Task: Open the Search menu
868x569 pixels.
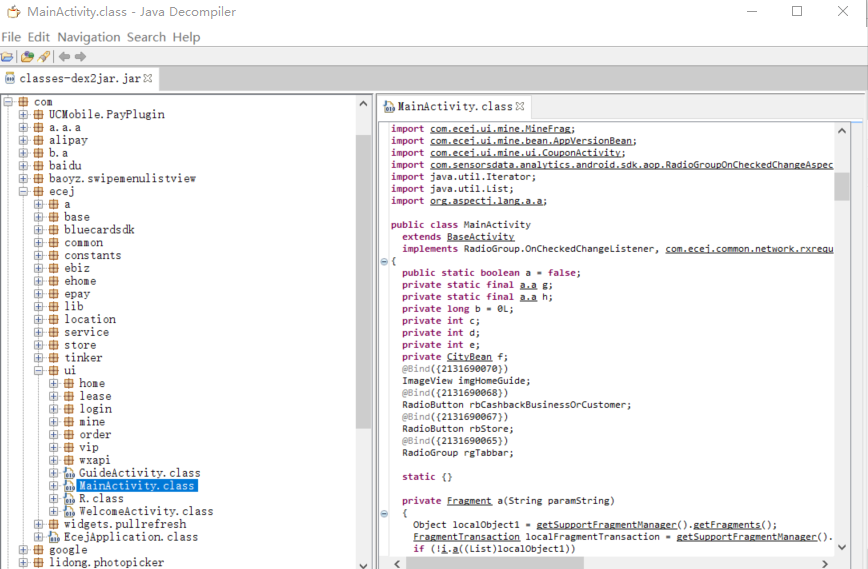Action: [146, 37]
